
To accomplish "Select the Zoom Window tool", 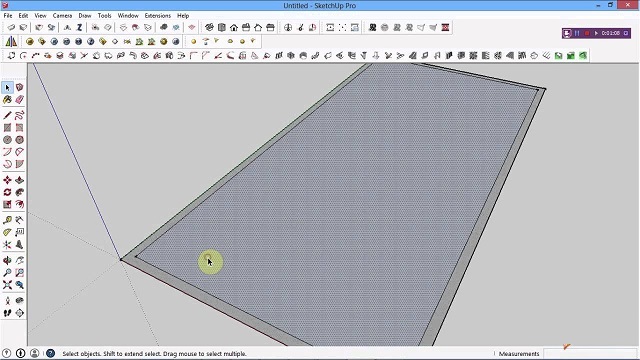I will [x=19, y=273].
